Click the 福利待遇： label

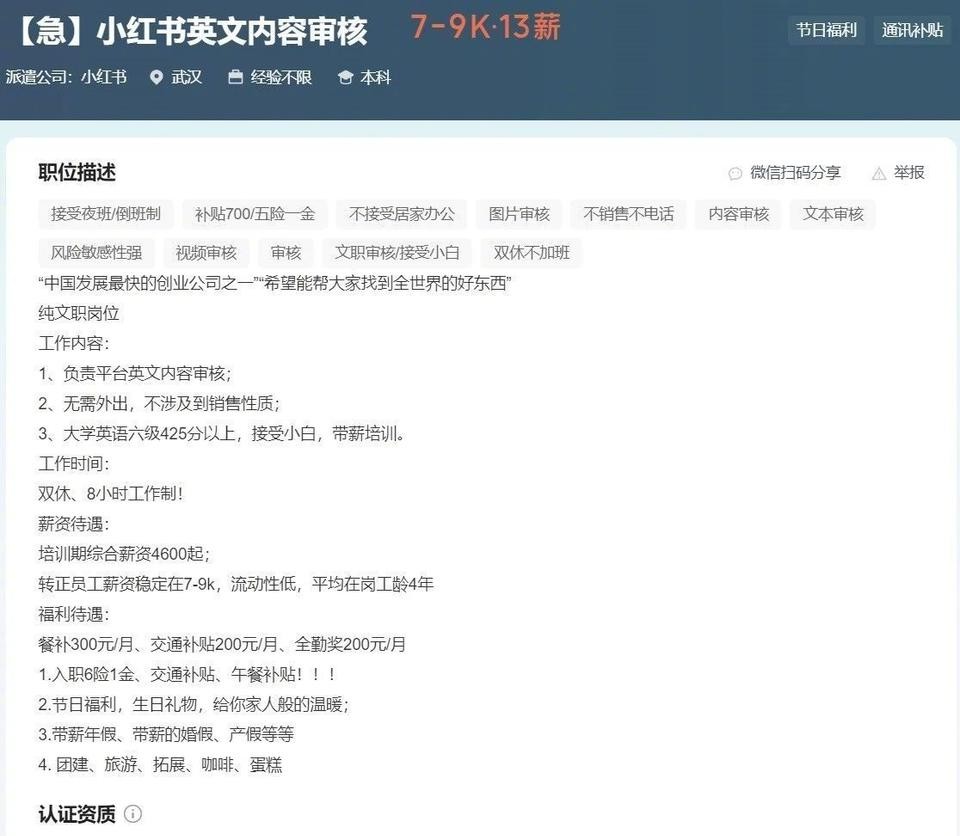74,614
